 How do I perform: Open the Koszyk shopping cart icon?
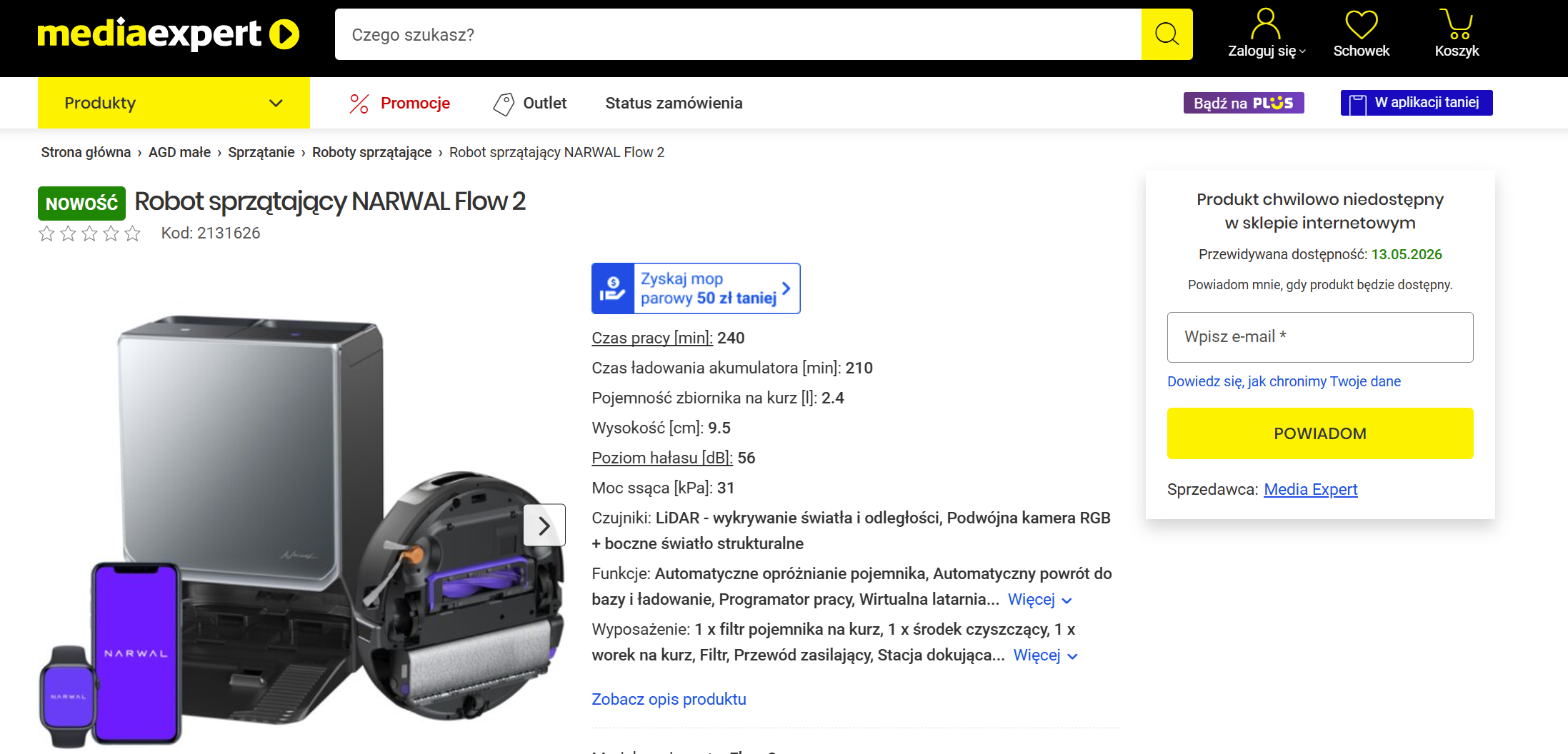[x=1457, y=24]
